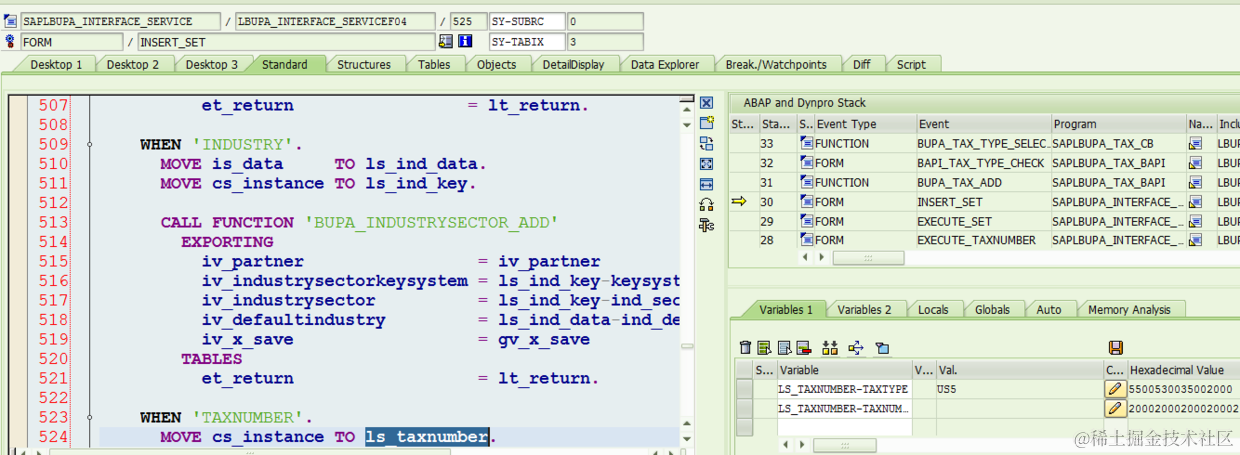This screenshot has height=455, width=1240.
Task: Click the SY-SUBRC variable name field
Action: [x=527, y=21]
